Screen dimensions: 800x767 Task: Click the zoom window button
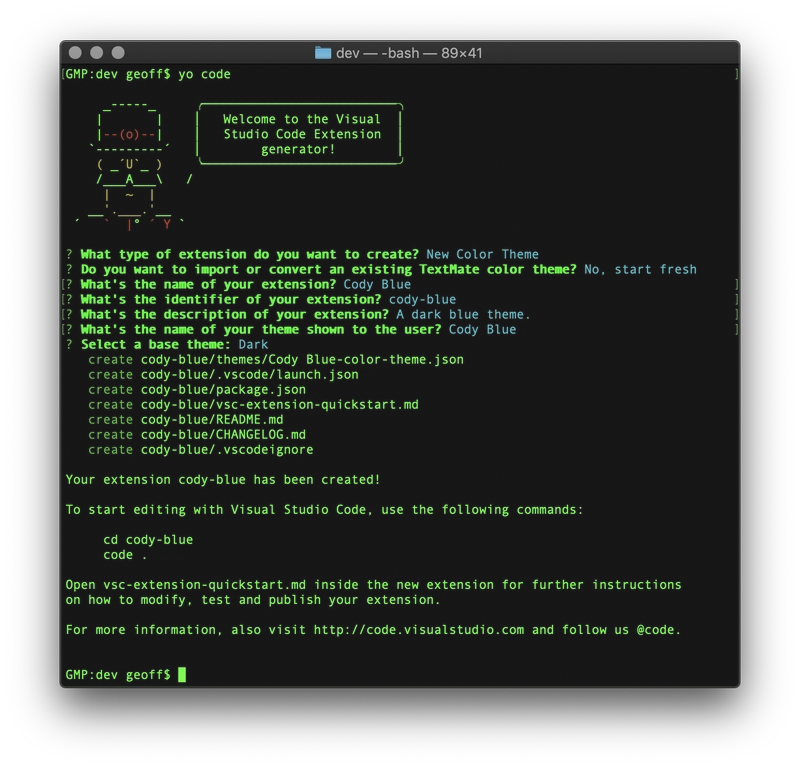(118, 53)
